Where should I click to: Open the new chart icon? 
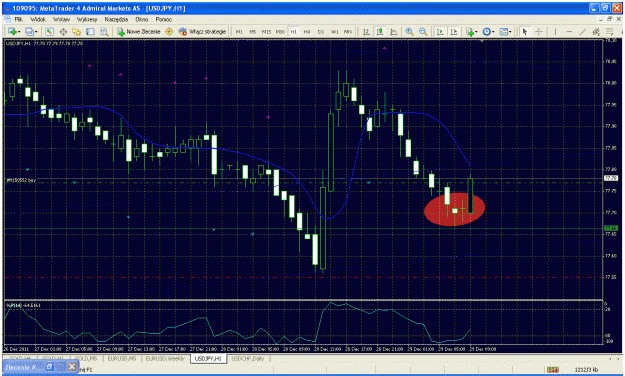[12, 31]
